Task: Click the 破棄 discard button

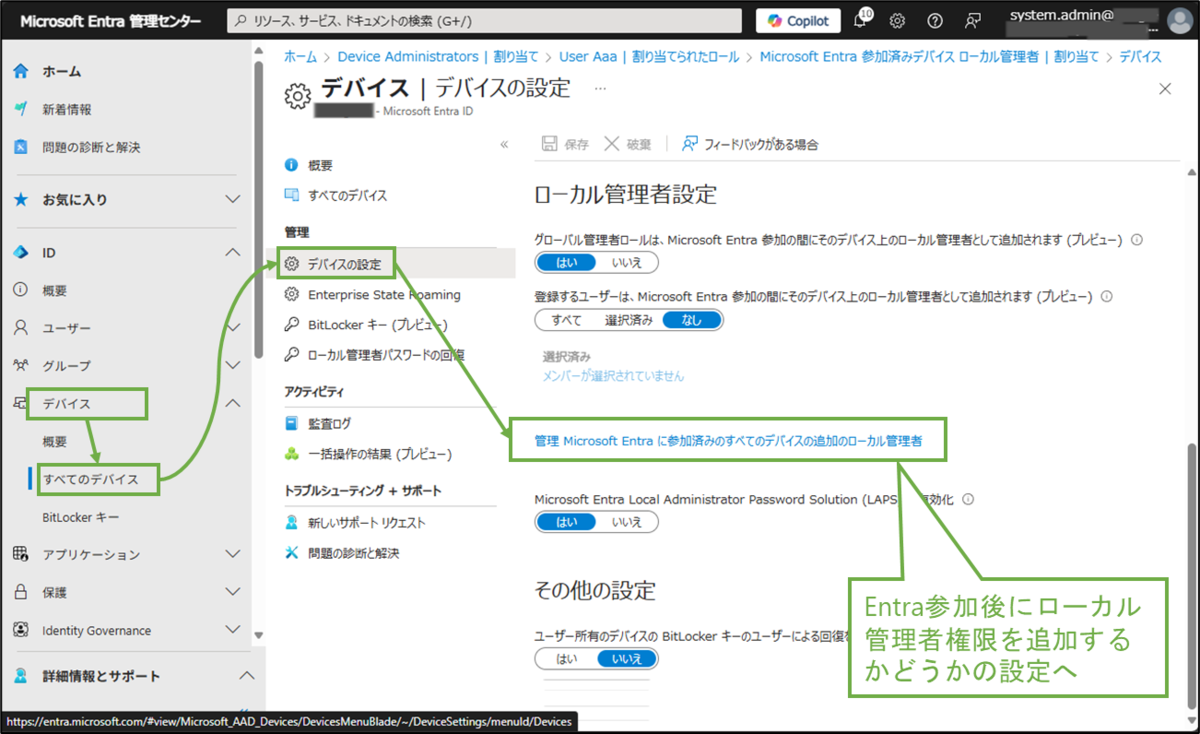Action: pos(627,144)
